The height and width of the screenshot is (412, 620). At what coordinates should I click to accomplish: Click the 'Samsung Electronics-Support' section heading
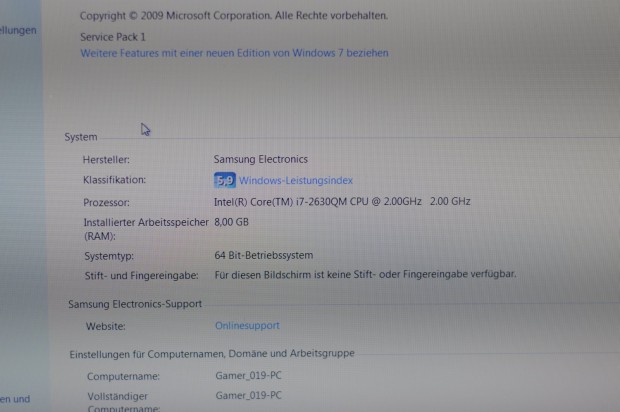point(135,304)
